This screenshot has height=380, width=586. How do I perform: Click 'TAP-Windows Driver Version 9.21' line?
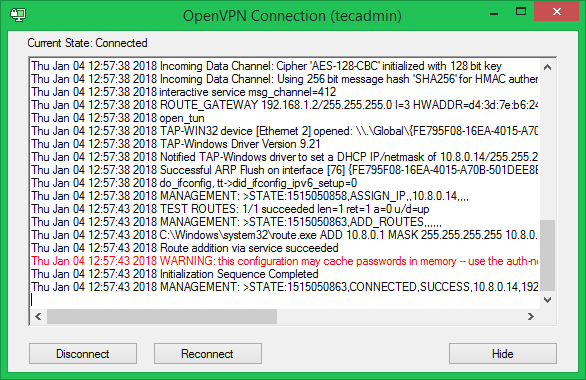[176, 144]
